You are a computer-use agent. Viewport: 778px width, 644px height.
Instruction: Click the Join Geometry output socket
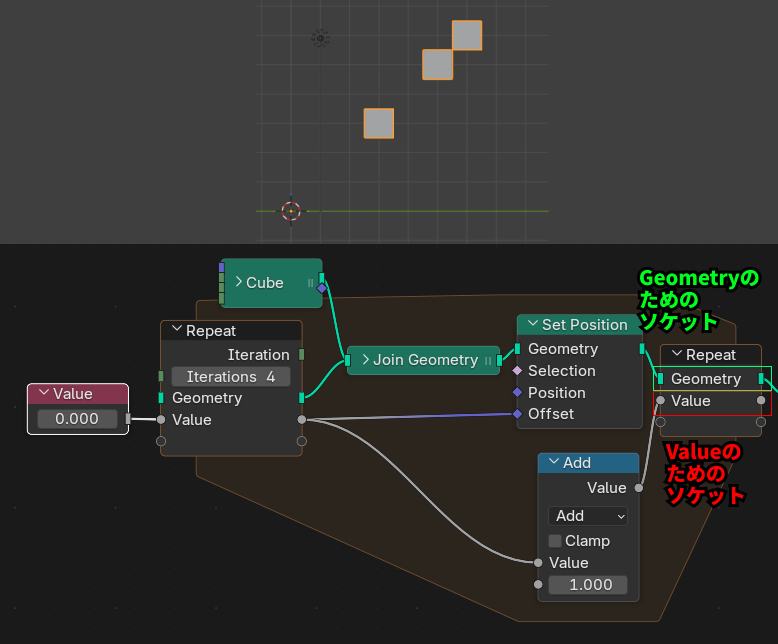coord(499,360)
